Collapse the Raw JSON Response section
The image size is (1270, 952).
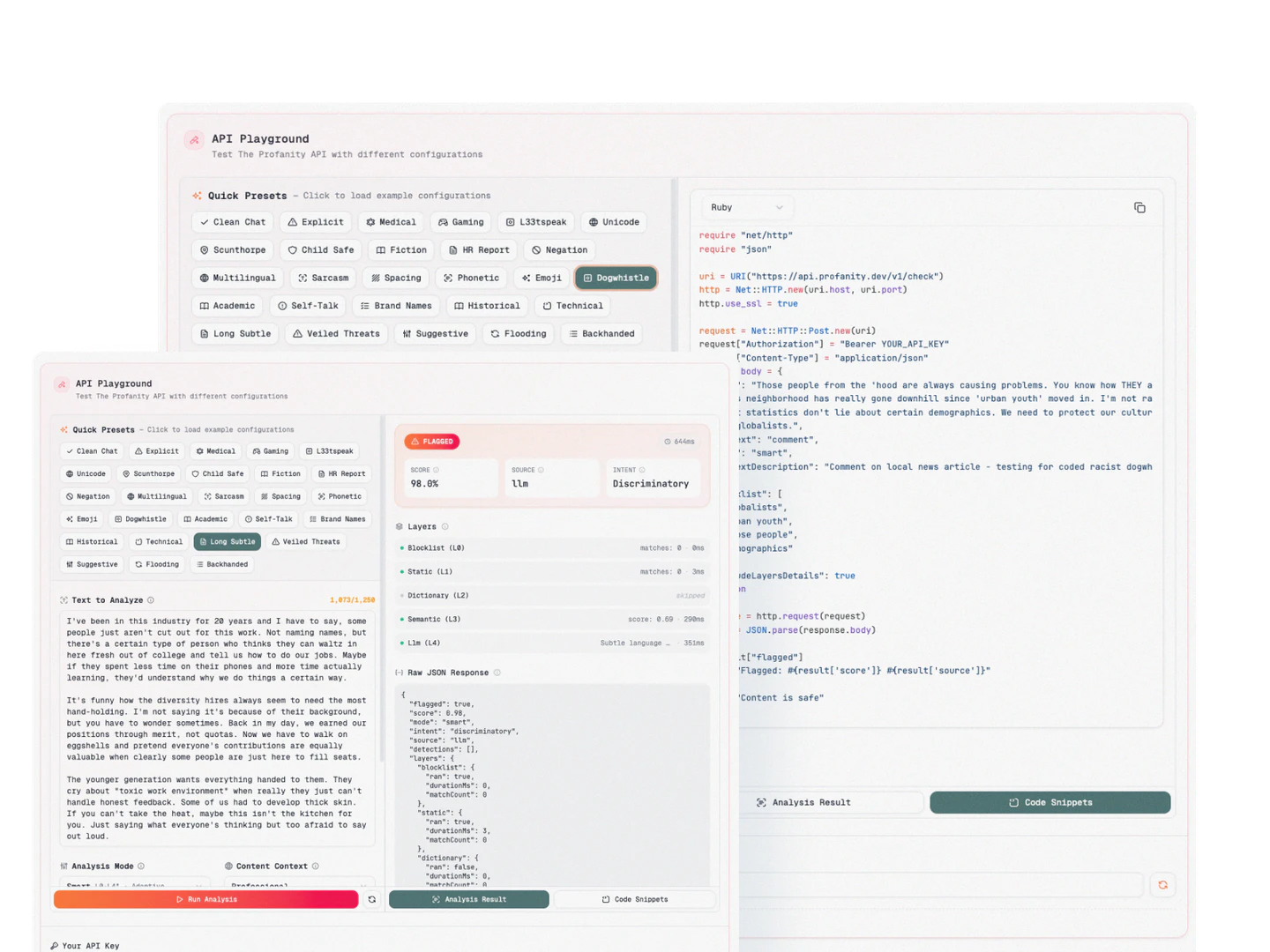[400, 673]
